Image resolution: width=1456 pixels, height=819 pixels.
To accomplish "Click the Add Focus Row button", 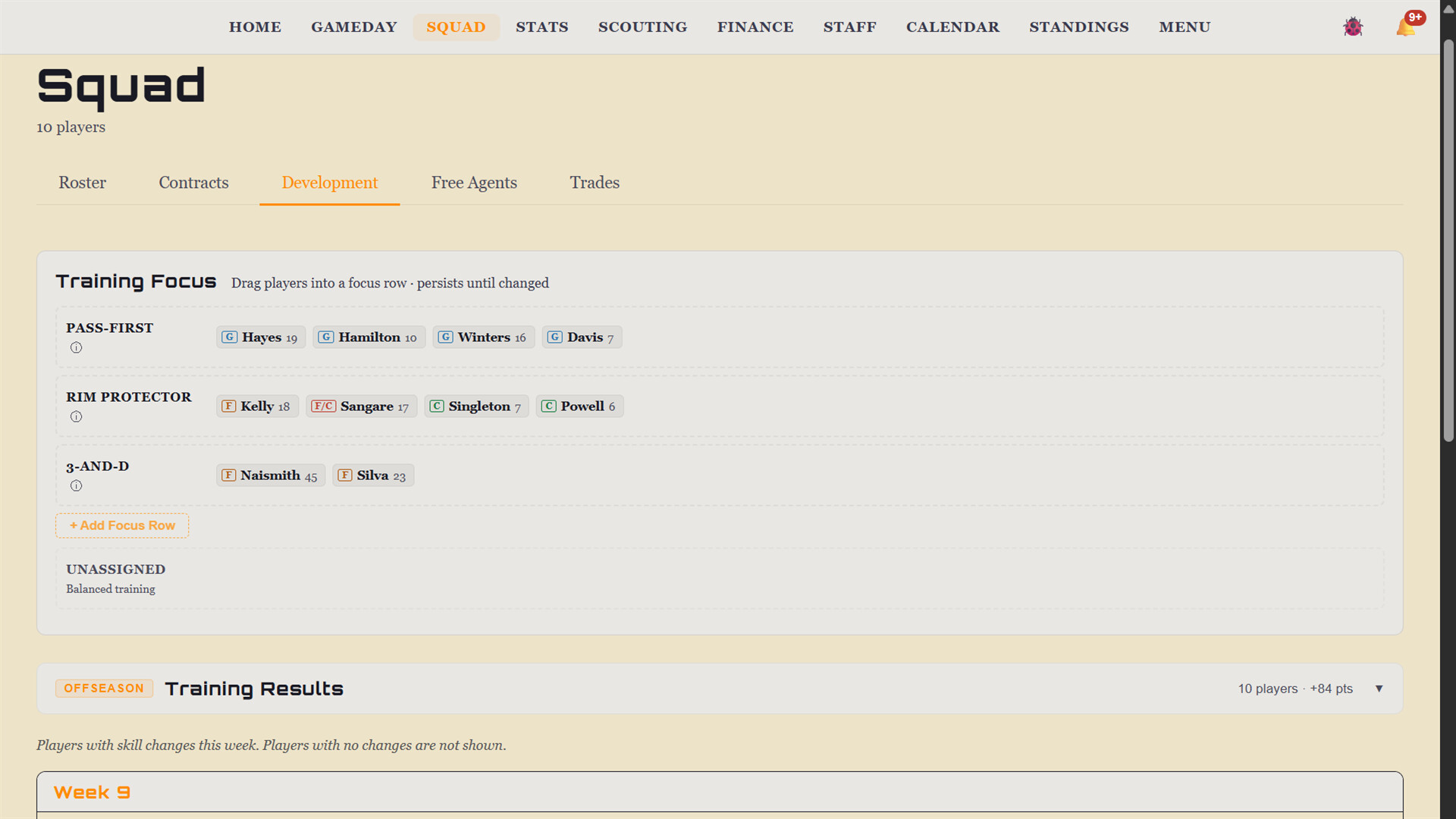I will 122,526.
